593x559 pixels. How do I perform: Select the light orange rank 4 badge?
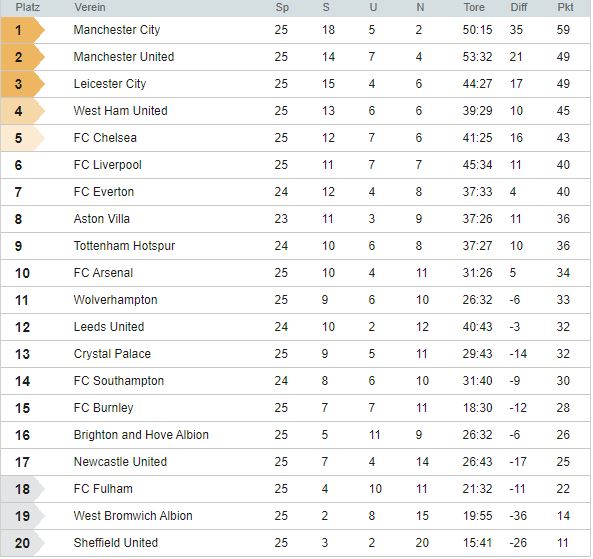pyautogui.click(x=23, y=111)
